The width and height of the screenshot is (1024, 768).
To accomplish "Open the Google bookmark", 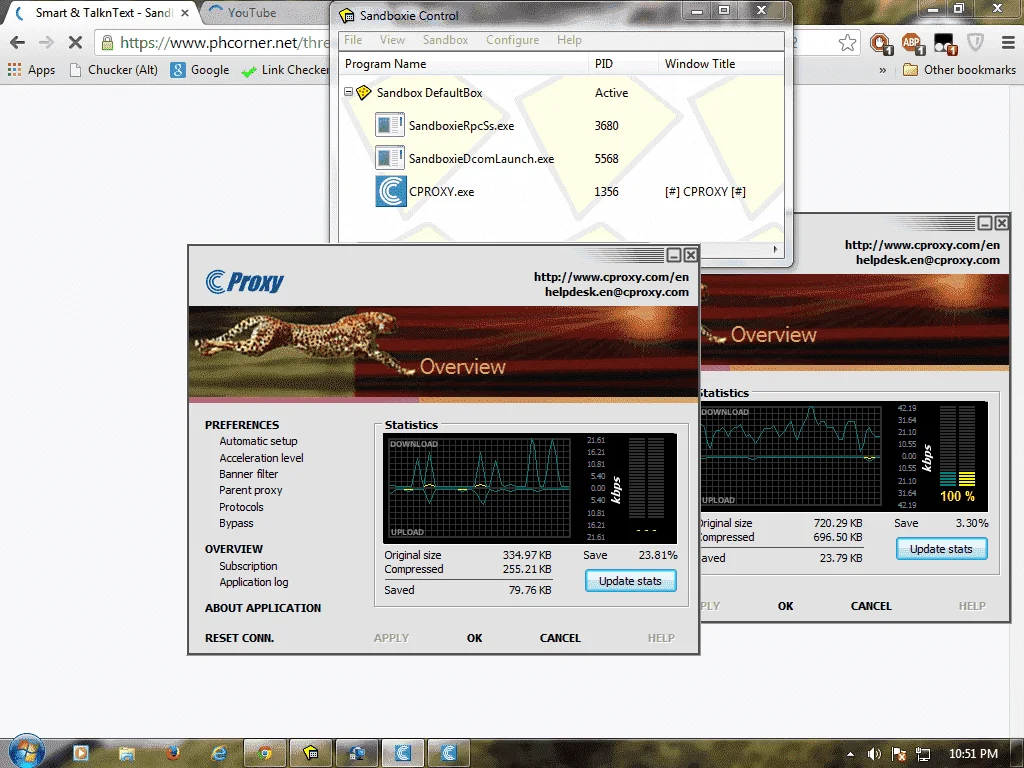I will (200, 70).
